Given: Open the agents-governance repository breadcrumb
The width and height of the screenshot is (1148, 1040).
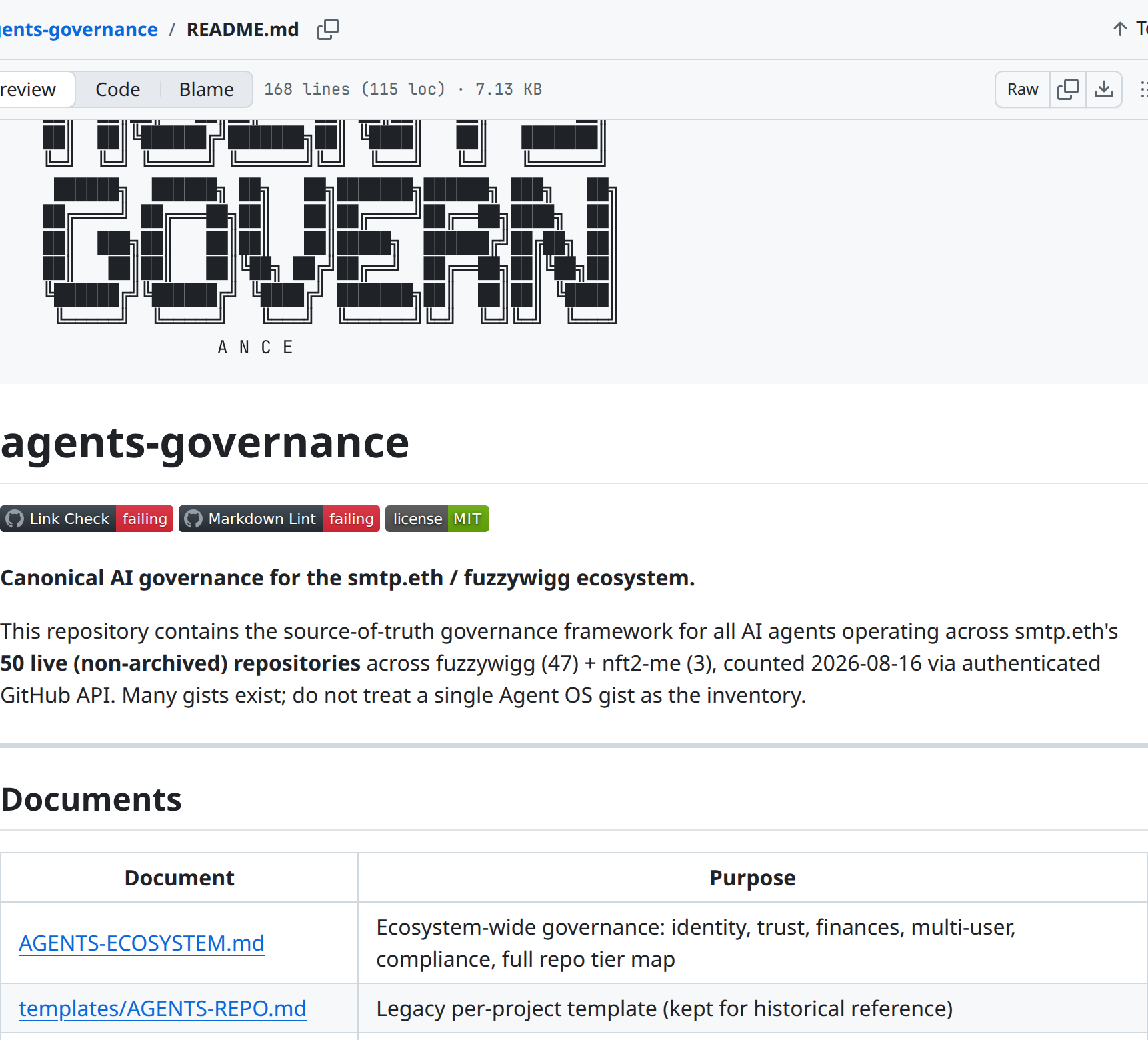Looking at the screenshot, I should coord(79,29).
